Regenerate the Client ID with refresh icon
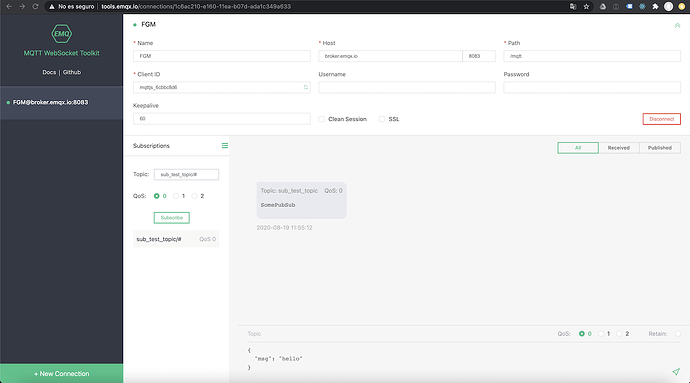This screenshot has width=690, height=383. click(306, 87)
